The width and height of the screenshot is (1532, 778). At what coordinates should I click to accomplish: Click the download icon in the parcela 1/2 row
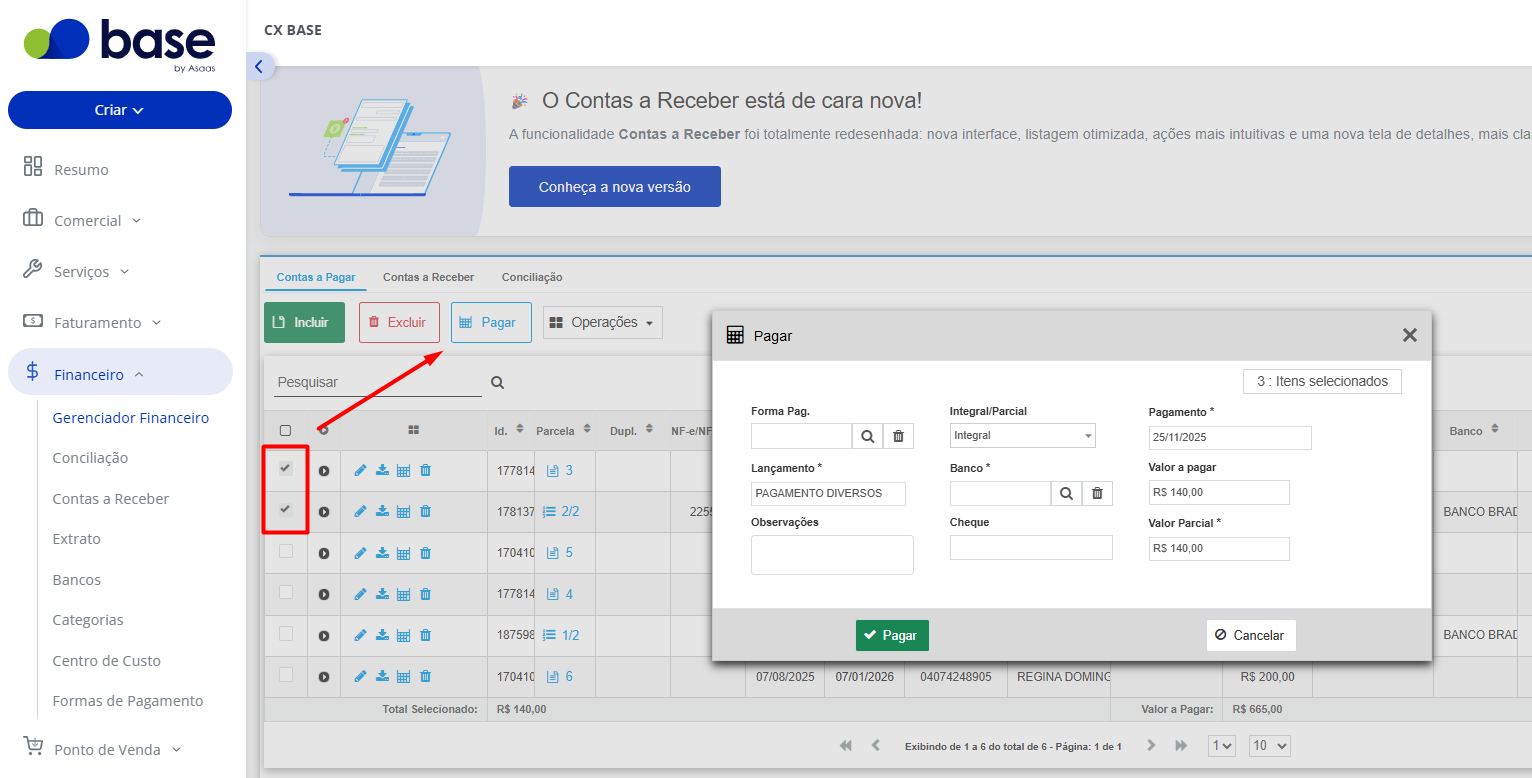382,635
